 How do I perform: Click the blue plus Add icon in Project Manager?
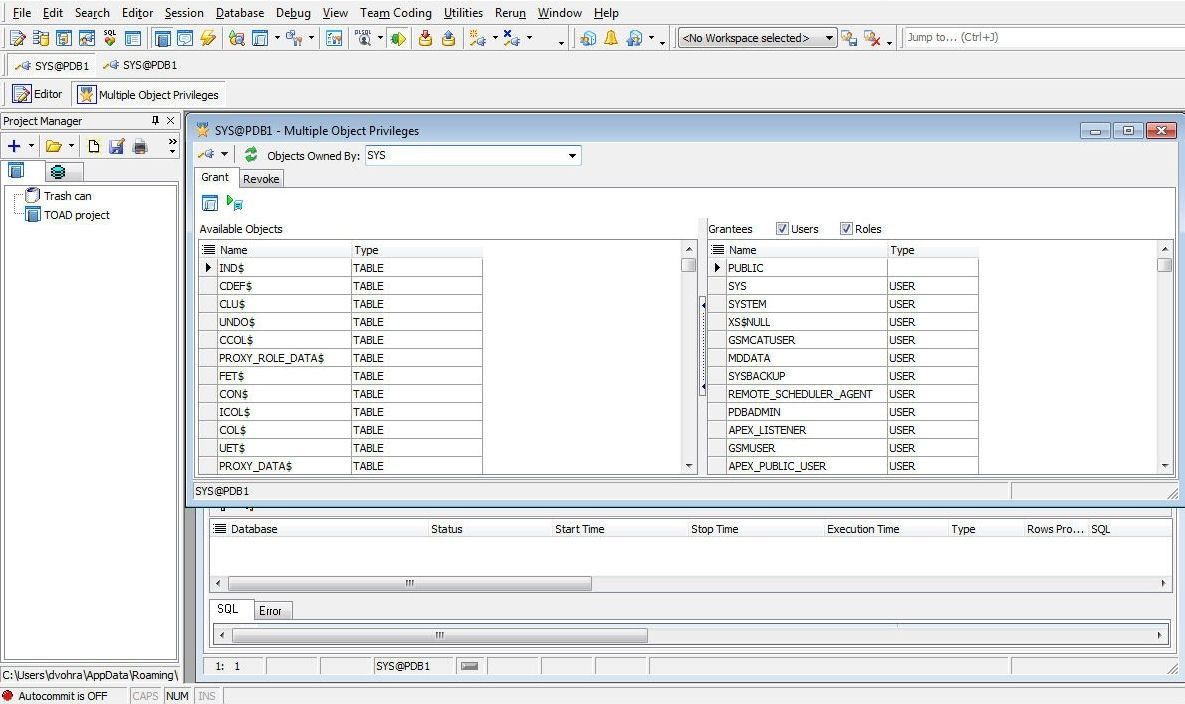pyautogui.click(x=14, y=146)
